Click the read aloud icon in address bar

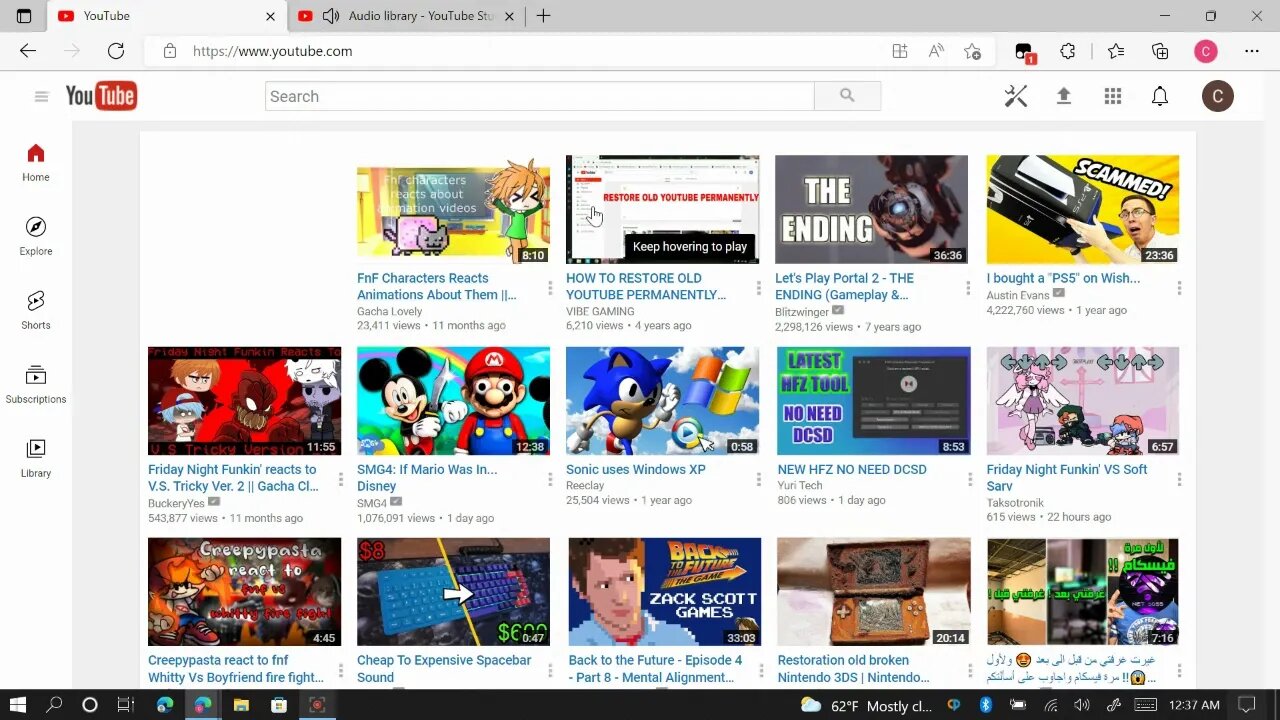point(936,51)
